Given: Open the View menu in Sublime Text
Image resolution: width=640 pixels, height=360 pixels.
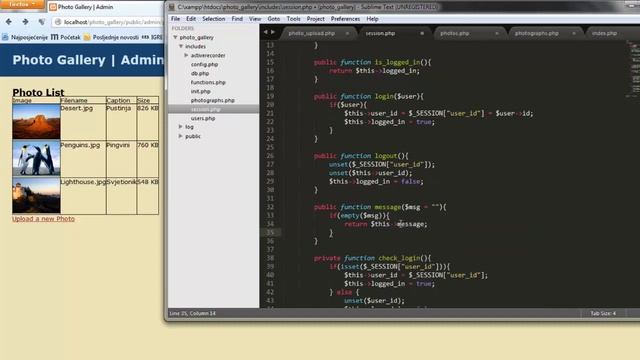Looking at the screenshot, I should point(255,19).
